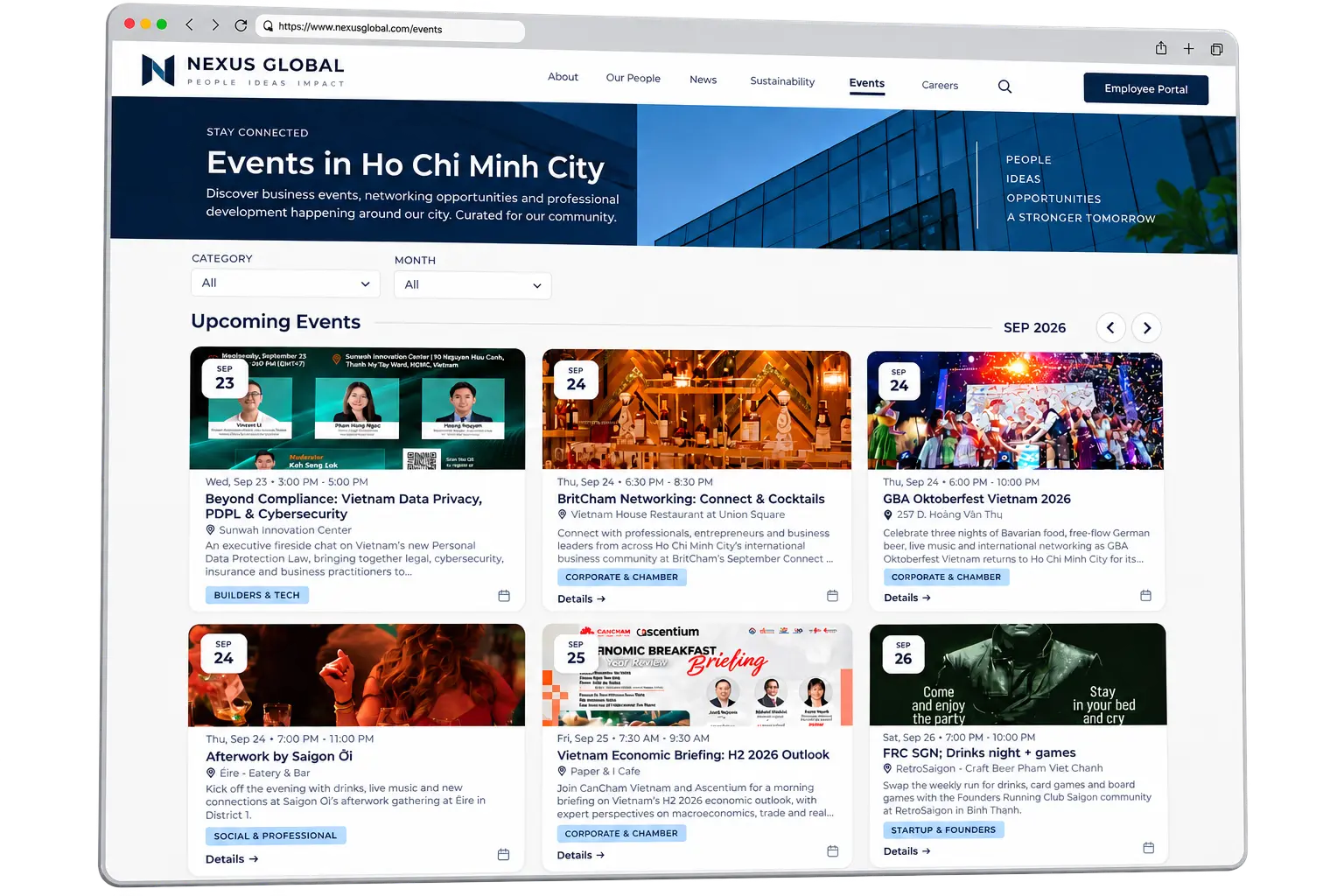Click Corporate & Chamber tag on BritCham card
The width and height of the screenshot is (1344, 896).
[x=621, y=577]
